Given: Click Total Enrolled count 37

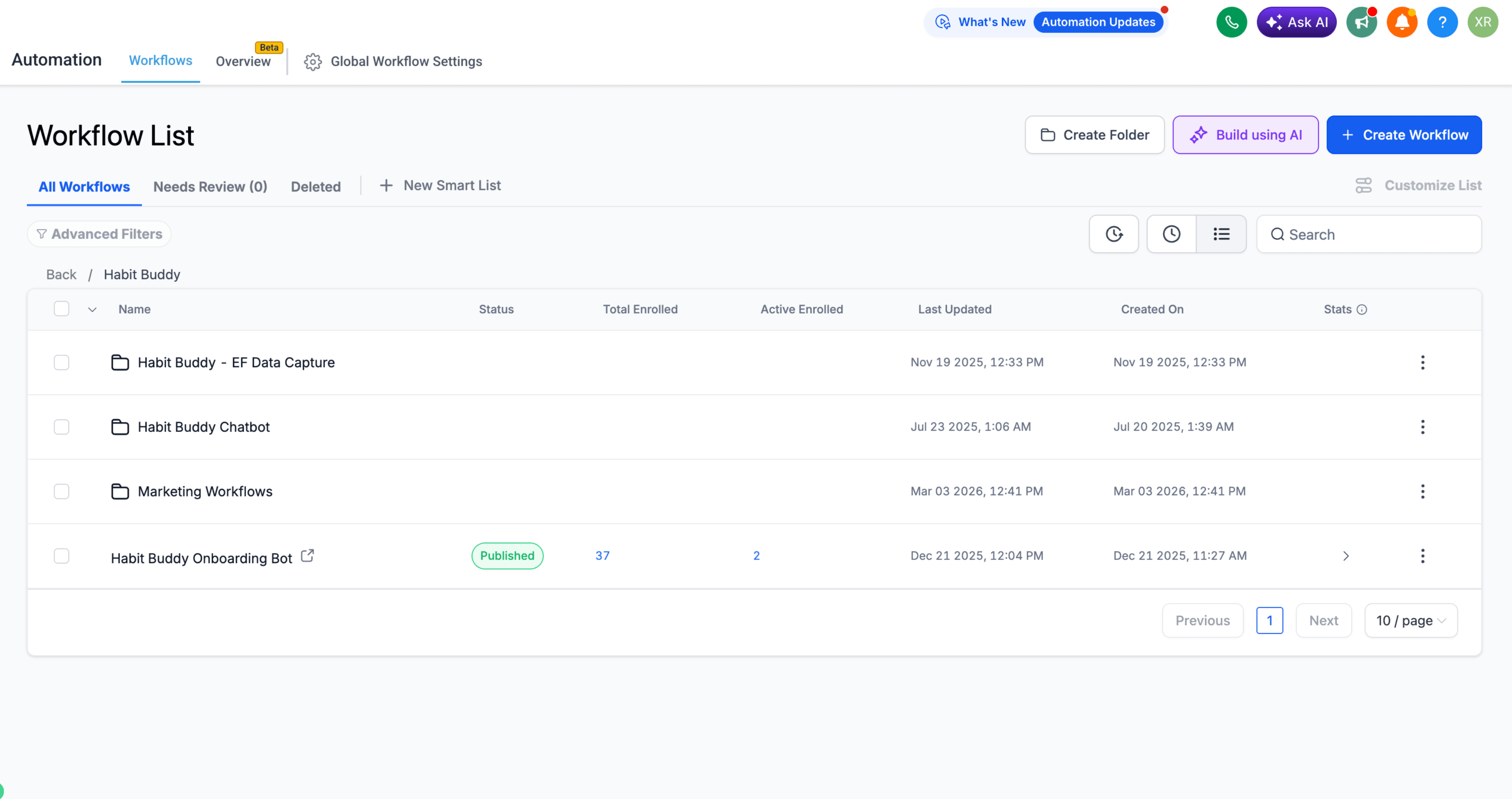Looking at the screenshot, I should coord(602,556).
